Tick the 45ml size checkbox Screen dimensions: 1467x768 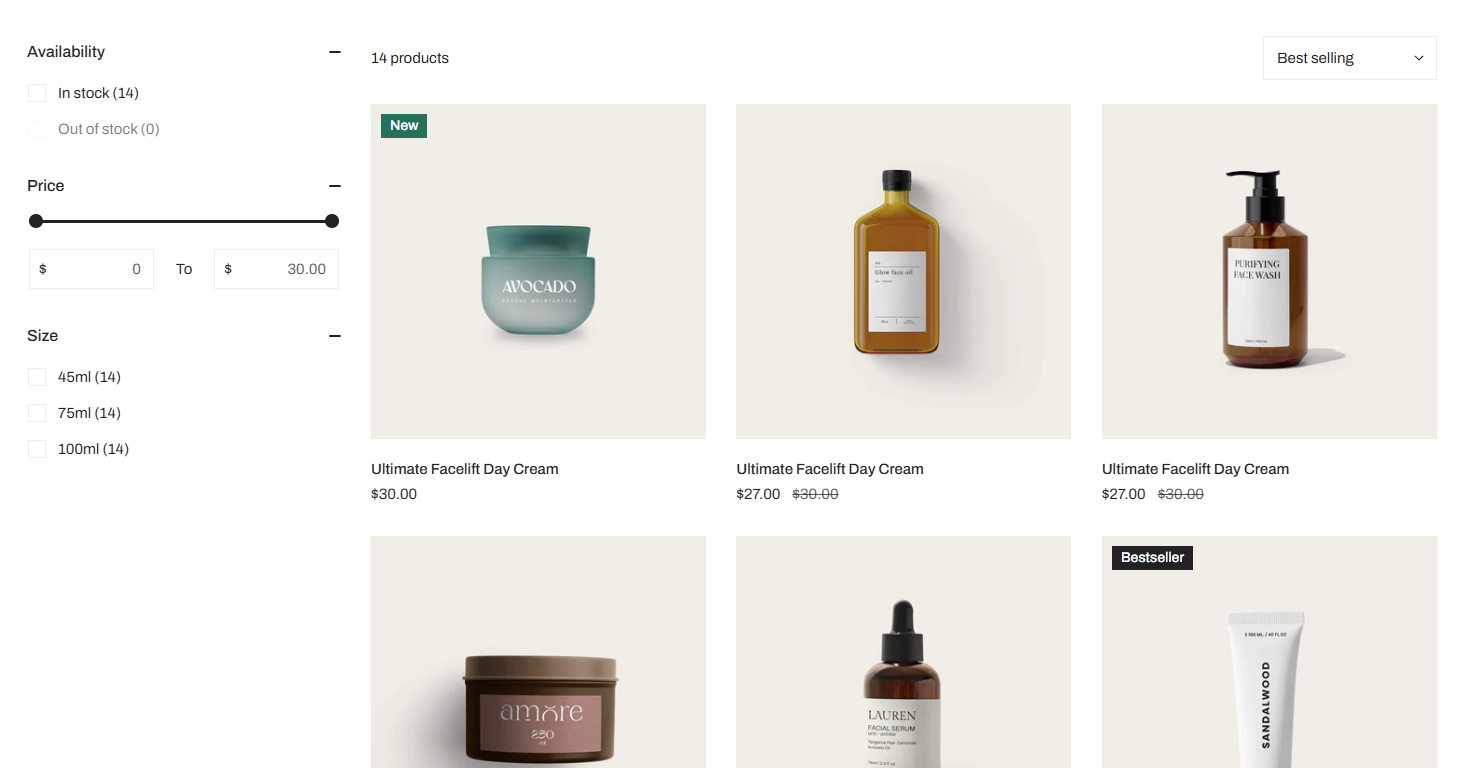pos(37,377)
